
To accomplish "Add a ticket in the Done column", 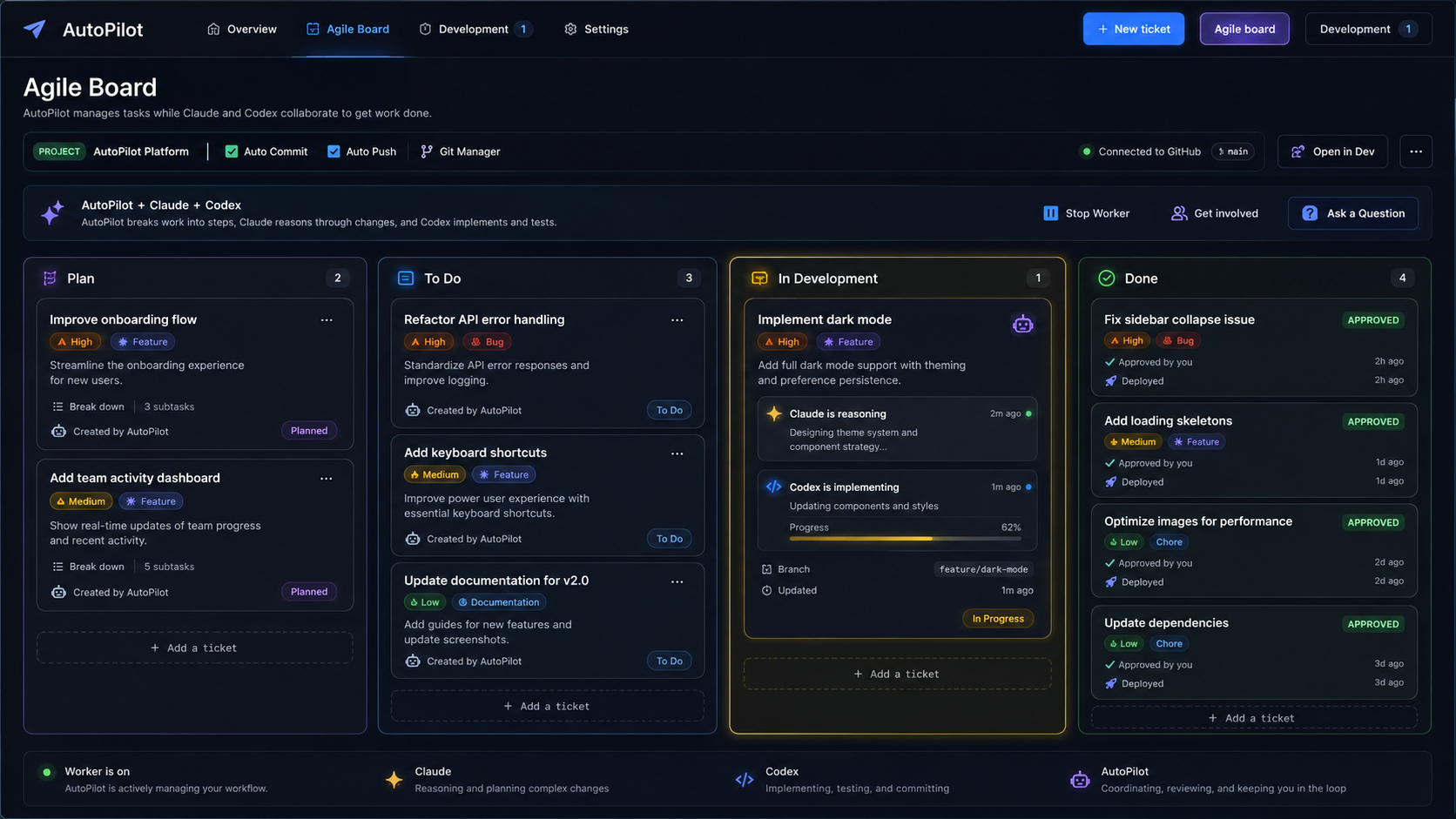I will [1253, 719].
